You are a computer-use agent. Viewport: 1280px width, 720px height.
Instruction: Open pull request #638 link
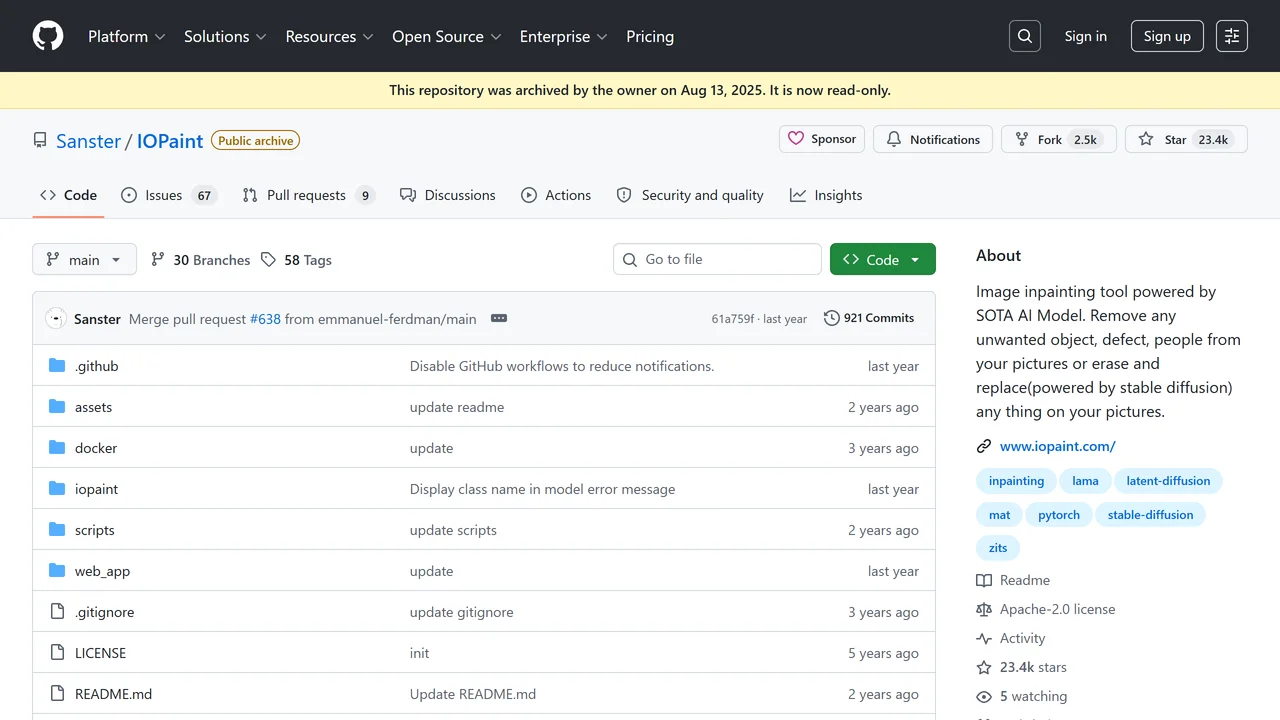tap(265, 318)
